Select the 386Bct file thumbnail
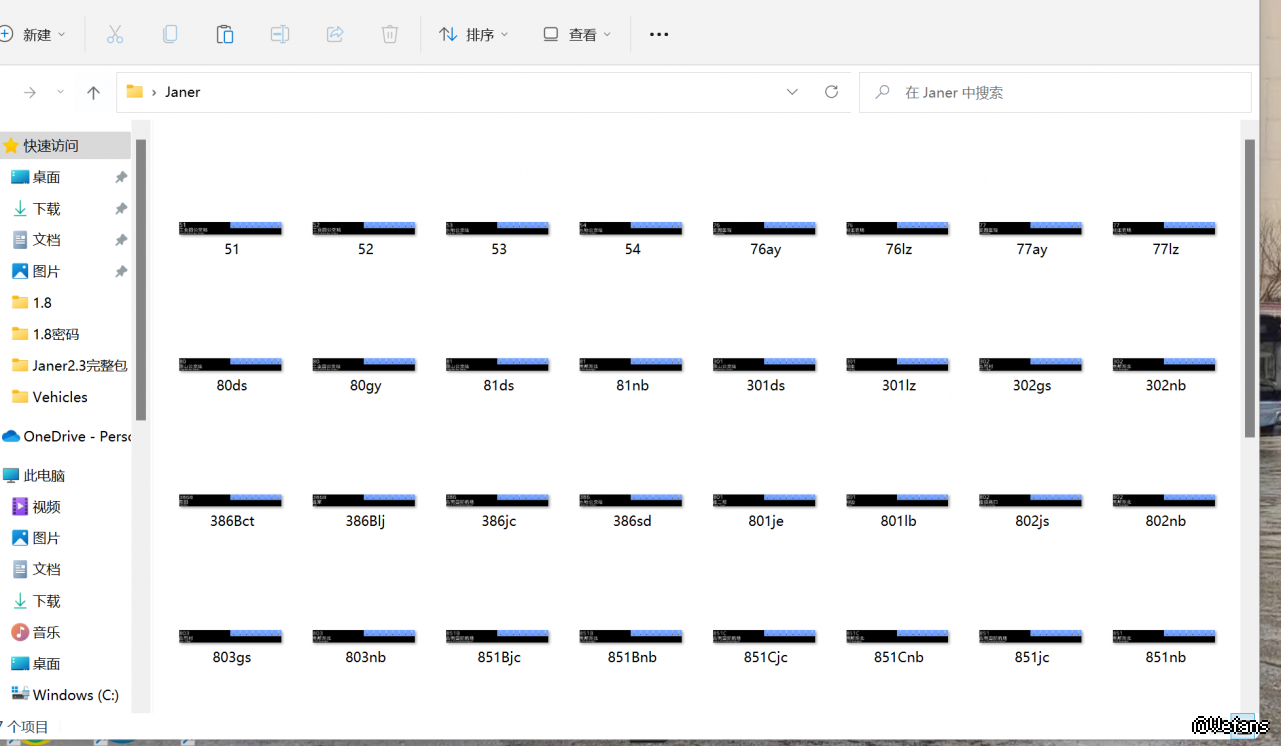Image resolution: width=1281 pixels, height=746 pixels. [x=232, y=501]
